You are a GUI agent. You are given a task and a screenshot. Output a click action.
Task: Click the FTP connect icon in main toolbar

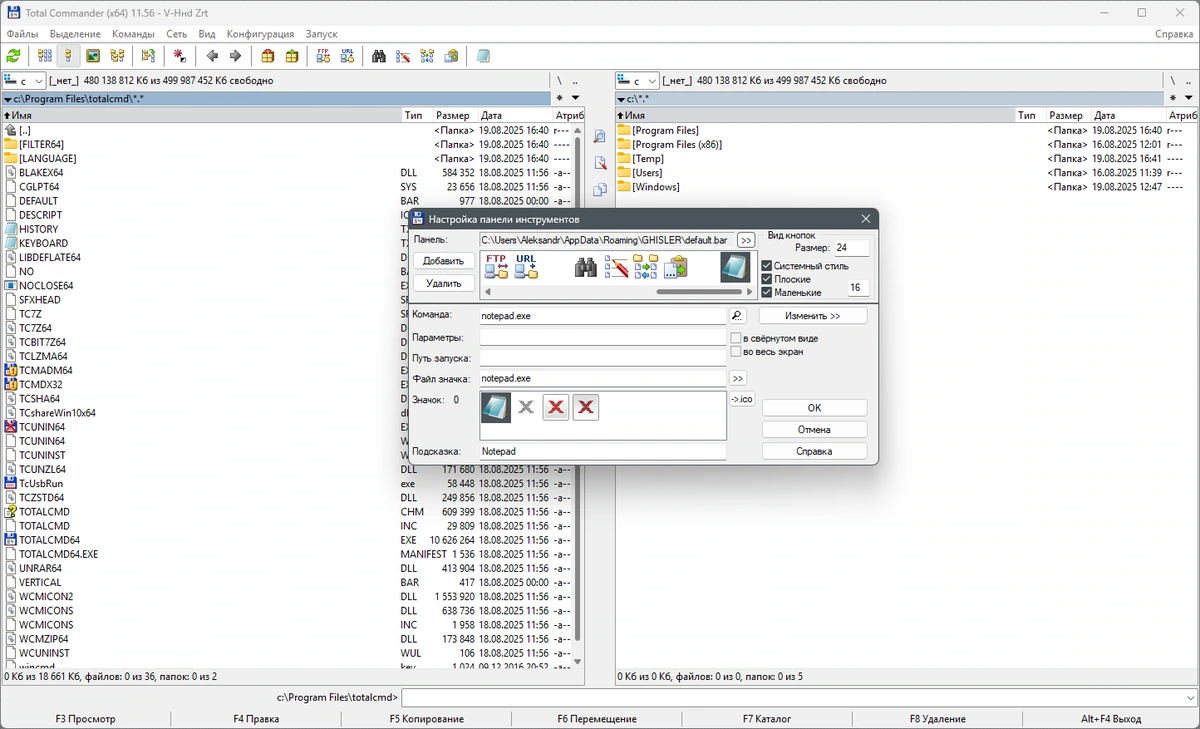click(323, 56)
